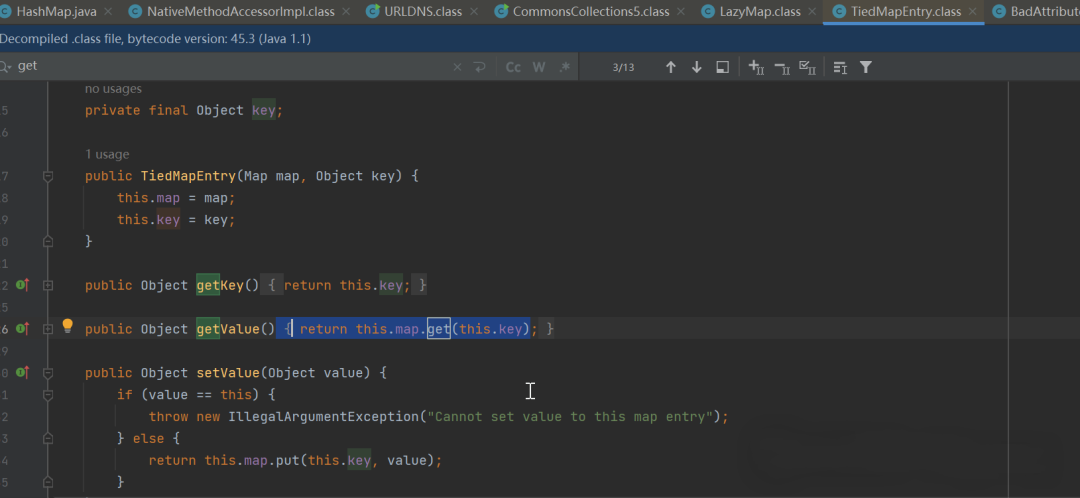This screenshot has width=1080, height=498.
Task: Click the string "Cannot set value to this map entry"
Action: (570, 417)
